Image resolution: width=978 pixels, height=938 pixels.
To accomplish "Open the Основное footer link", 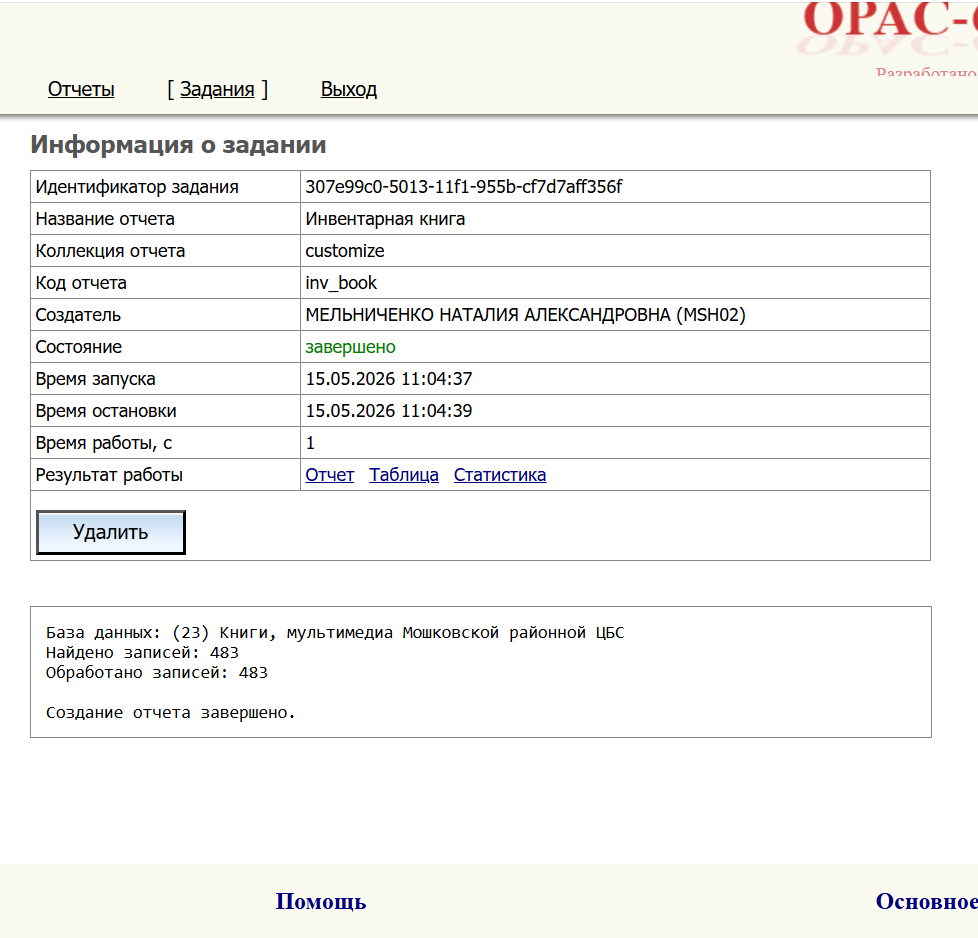I will pos(926,901).
